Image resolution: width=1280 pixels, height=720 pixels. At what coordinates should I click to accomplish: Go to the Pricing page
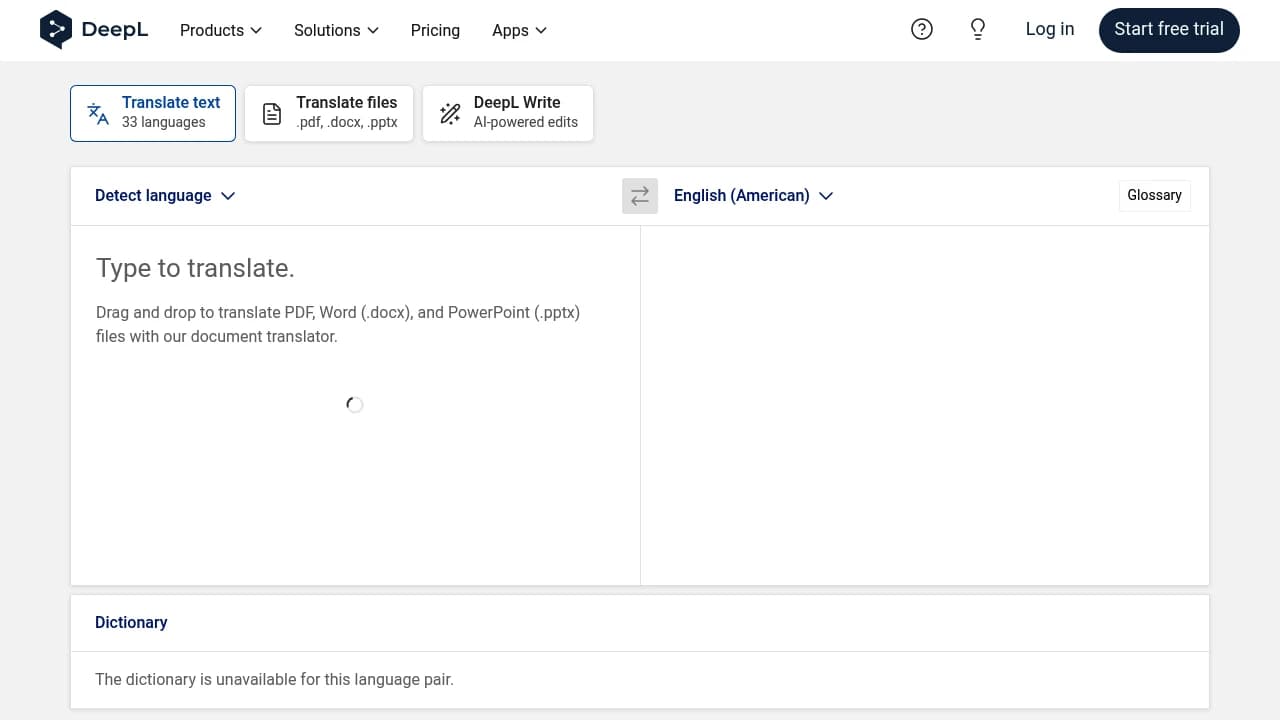[435, 30]
